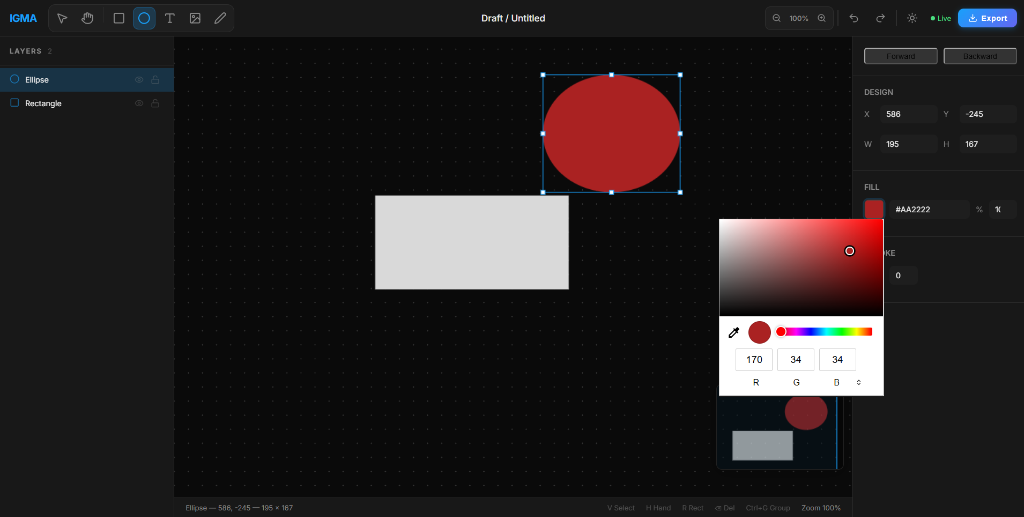The width and height of the screenshot is (1024, 517).
Task: Lock the Ellipse layer
Action: pyautogui.click(x=155, y=80)
